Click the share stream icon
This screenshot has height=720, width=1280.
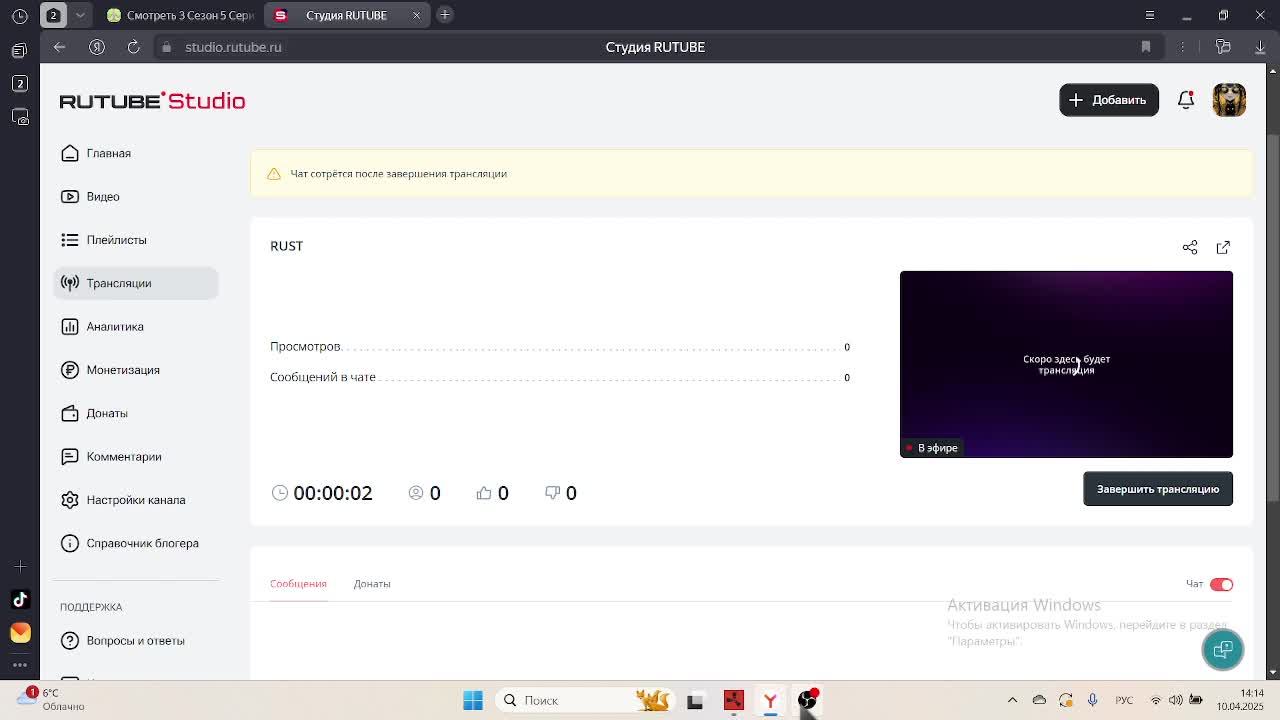click(x=1190, y=247)
